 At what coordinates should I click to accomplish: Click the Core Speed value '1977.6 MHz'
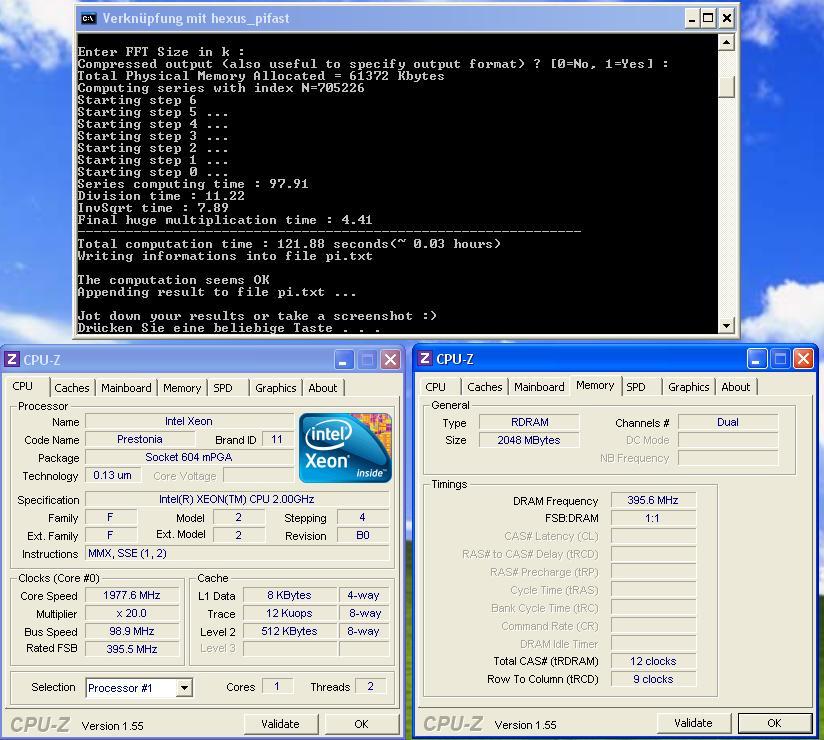(x=132, y=595)
